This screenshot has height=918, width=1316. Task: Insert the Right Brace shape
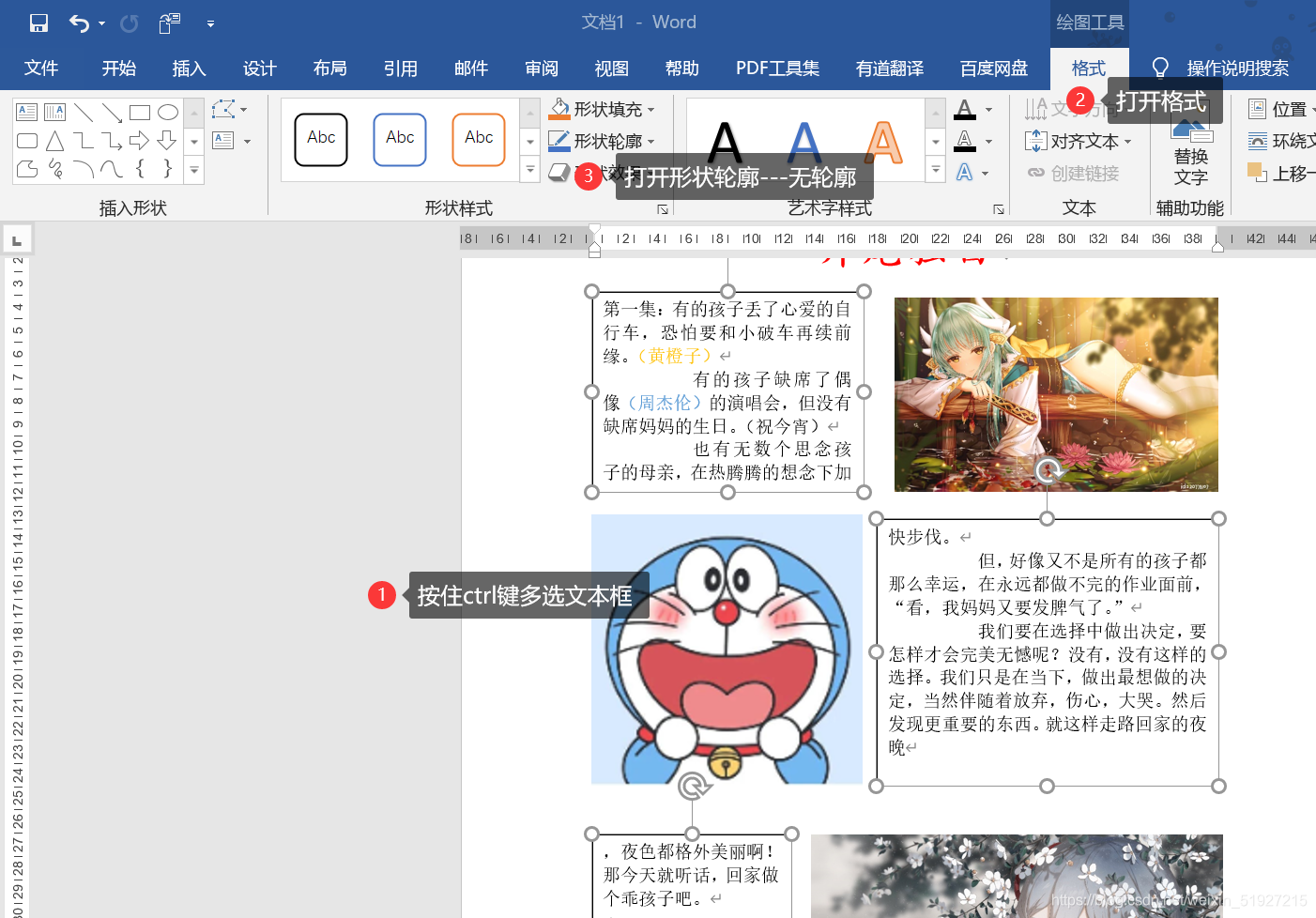click(168, 169)
